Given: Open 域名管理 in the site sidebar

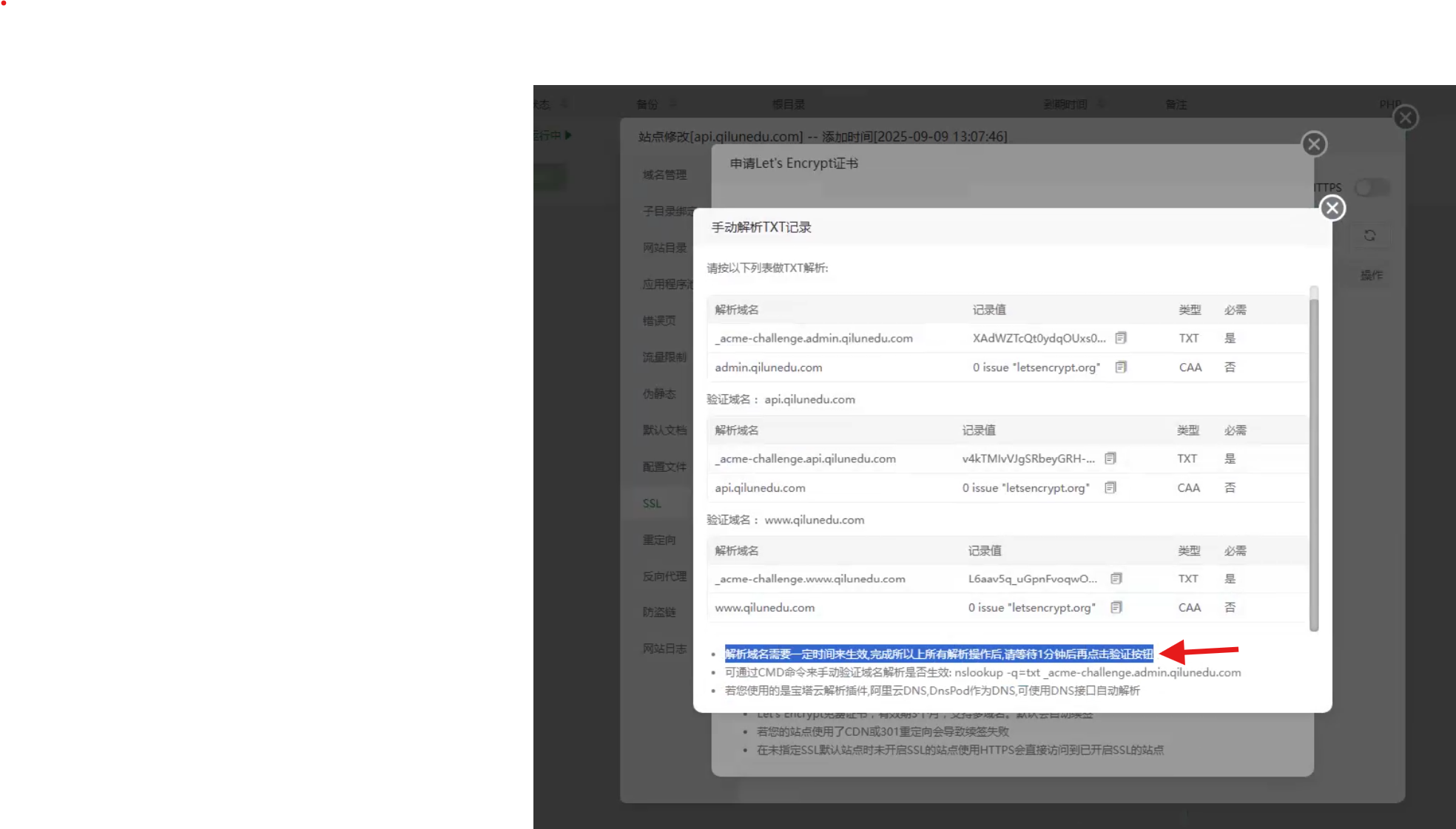Looking at the screenshot, I should click(x=664, y=175).
